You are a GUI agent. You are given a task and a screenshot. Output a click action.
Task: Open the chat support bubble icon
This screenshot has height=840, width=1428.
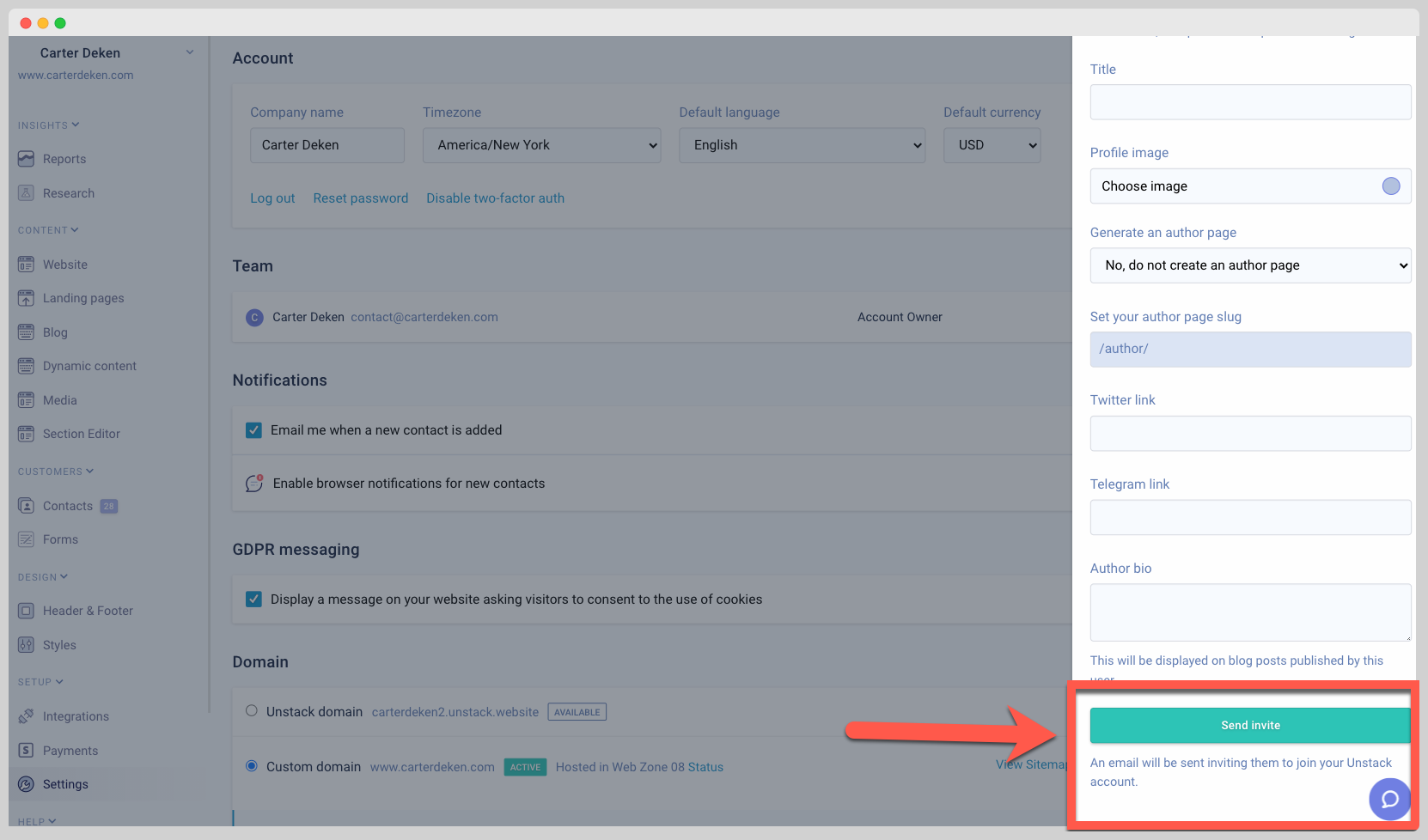pos(1389,800)
